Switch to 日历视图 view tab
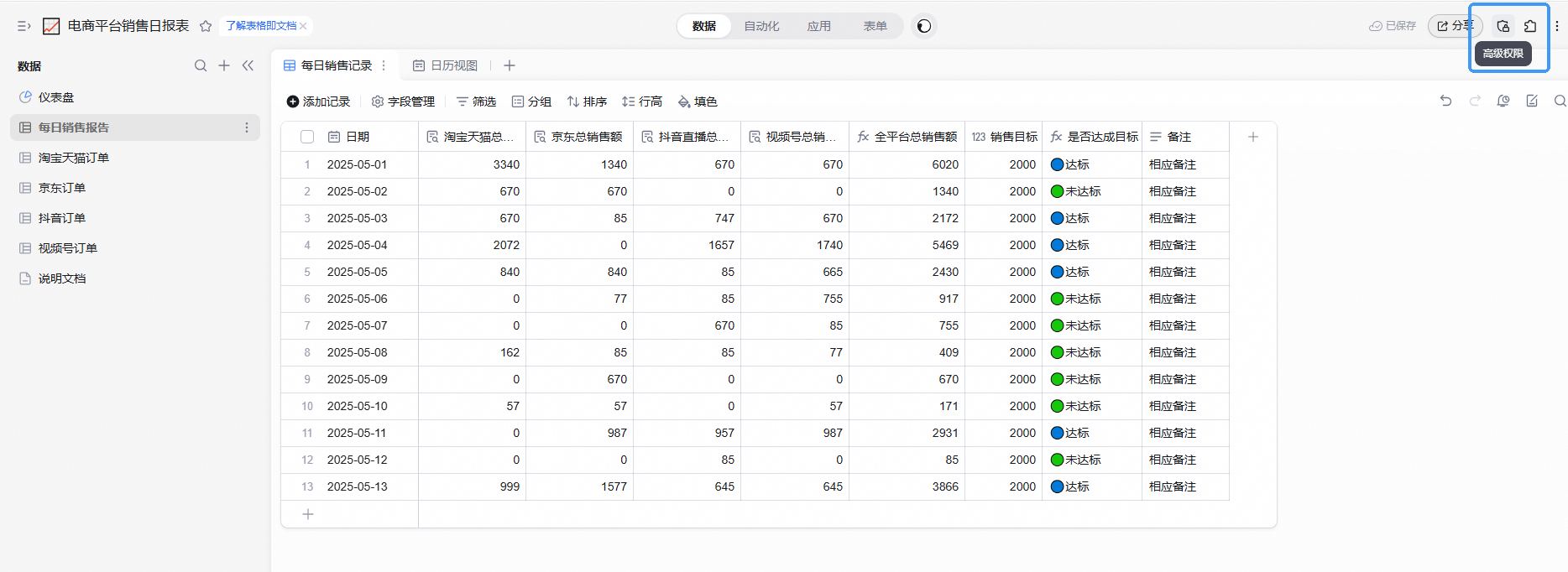The image size is (1568, 572). pos(446,65)
